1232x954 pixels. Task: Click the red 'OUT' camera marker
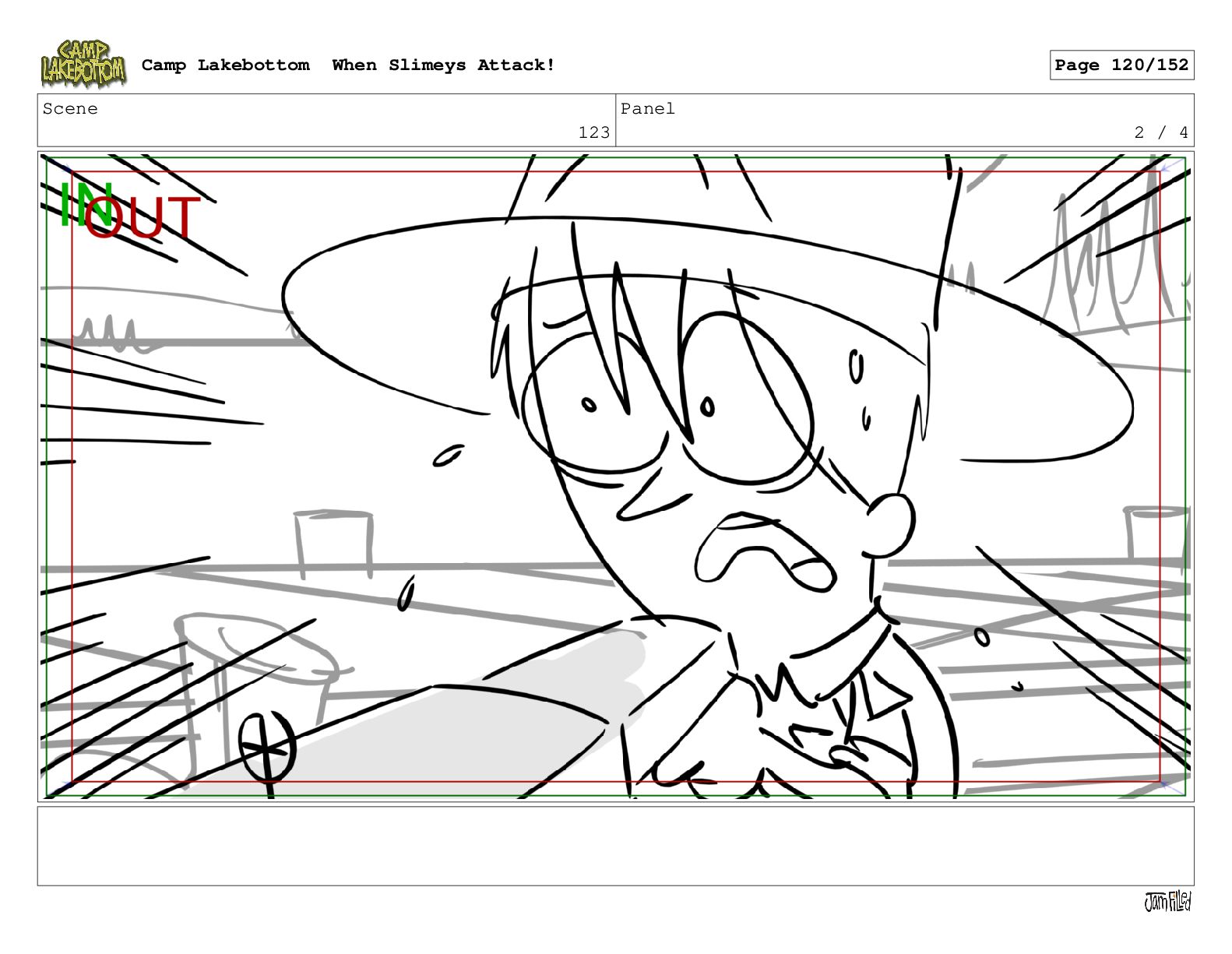pyautogui.click(x=142, y=218)
